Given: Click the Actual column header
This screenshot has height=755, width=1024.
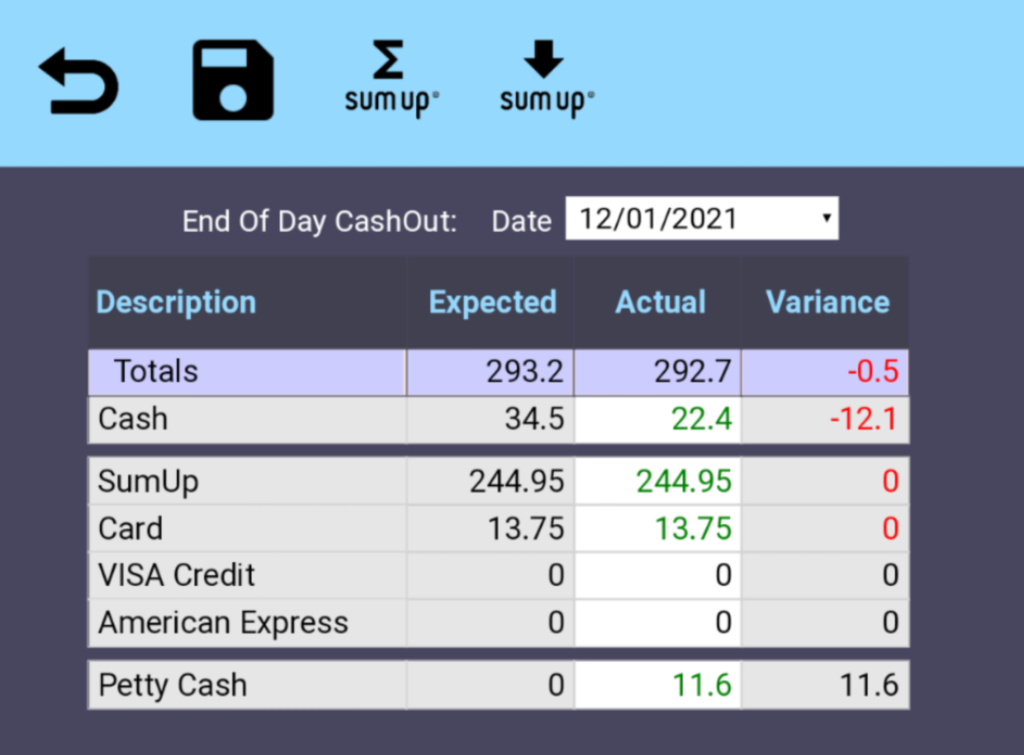Looking at the screenshot, I should 660,302.
